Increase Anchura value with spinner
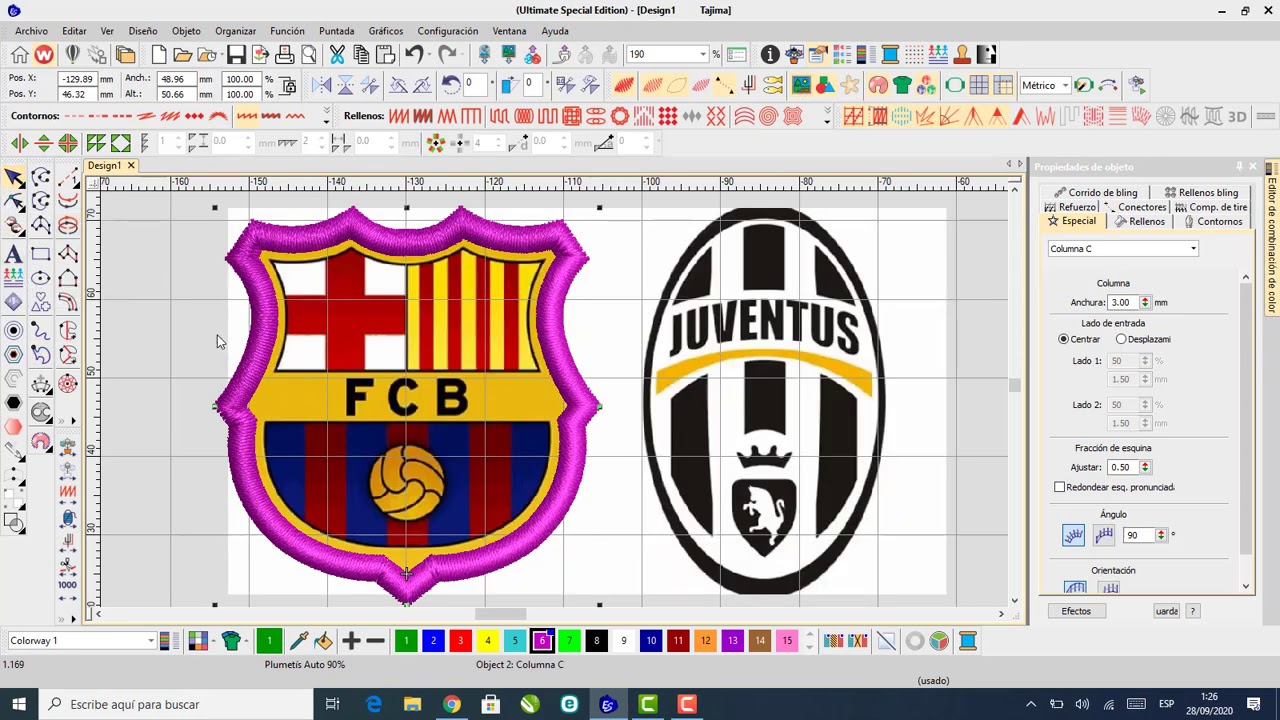The width and height of the screenshot is (1280, 720). [x=1146, y=299]
